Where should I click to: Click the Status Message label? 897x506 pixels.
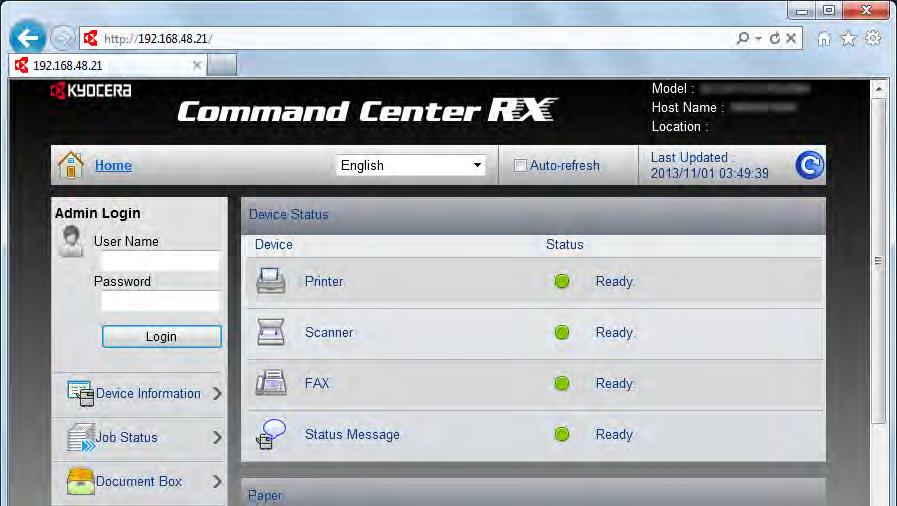[x=352, y=435]
